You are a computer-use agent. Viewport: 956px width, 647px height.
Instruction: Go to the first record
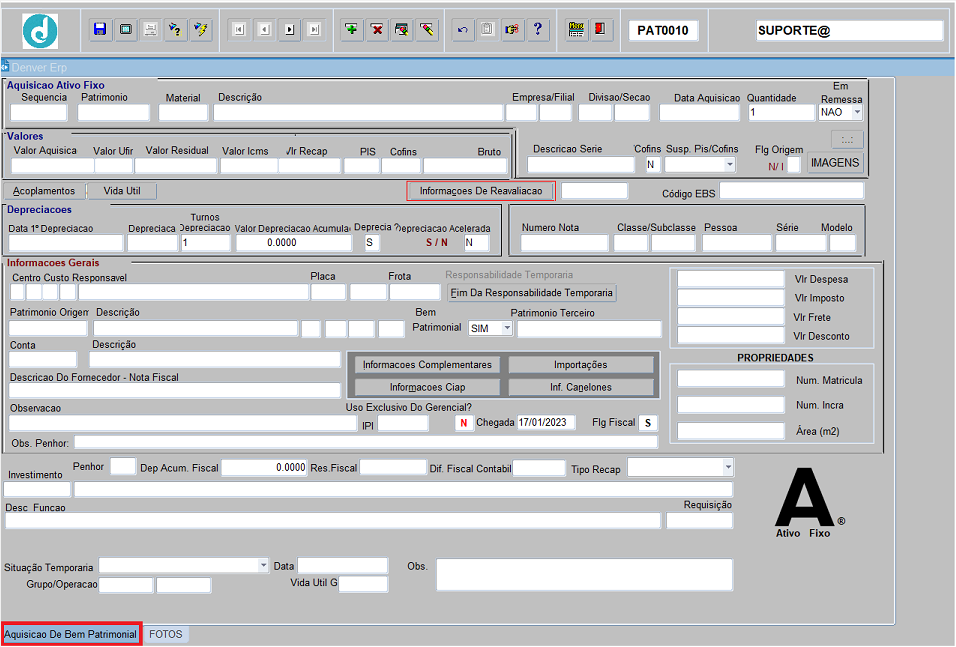point(239,29)
